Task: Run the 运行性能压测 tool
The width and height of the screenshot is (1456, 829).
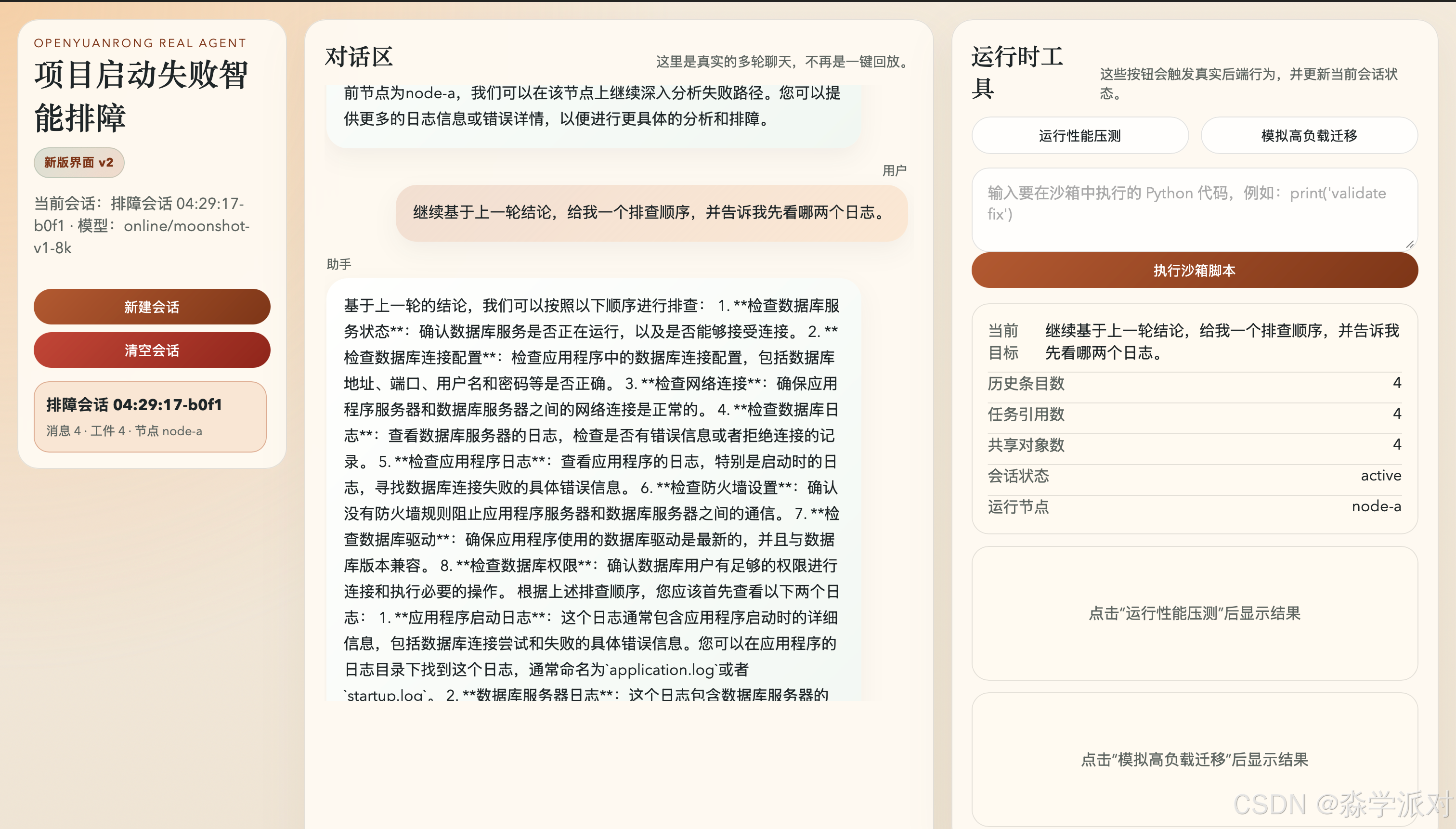Action: pos(1079,135)
